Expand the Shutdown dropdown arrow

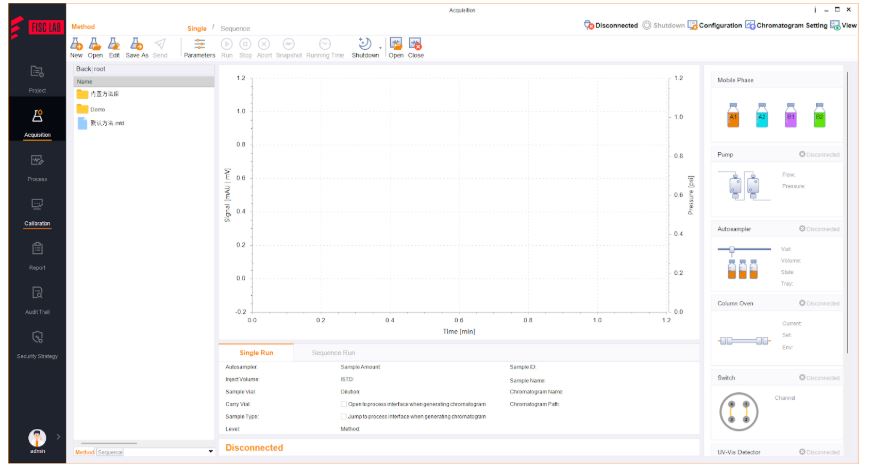tap(380, 46)
